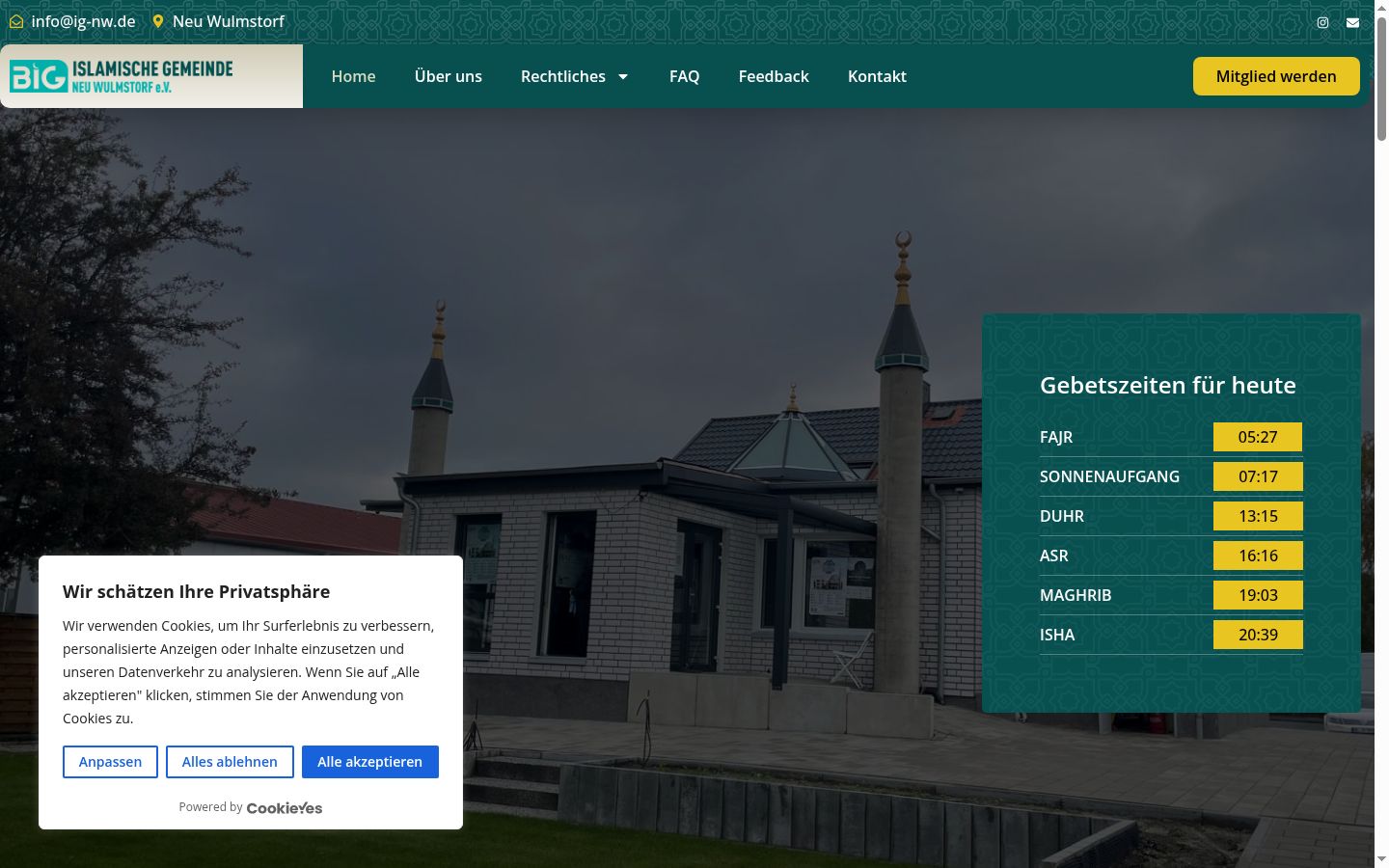Select the Fajr time 05:27
The image size is (1389, 868).
[1258, 437]
